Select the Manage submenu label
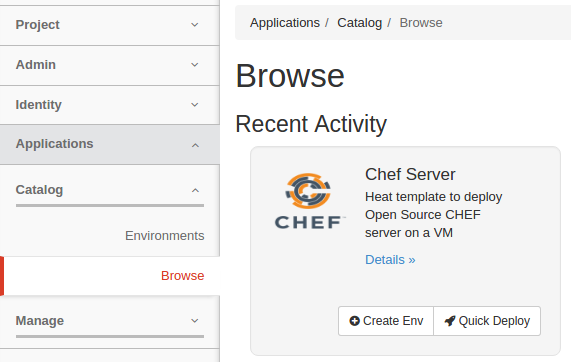The image size is (571, 362). tap(40, 321)
